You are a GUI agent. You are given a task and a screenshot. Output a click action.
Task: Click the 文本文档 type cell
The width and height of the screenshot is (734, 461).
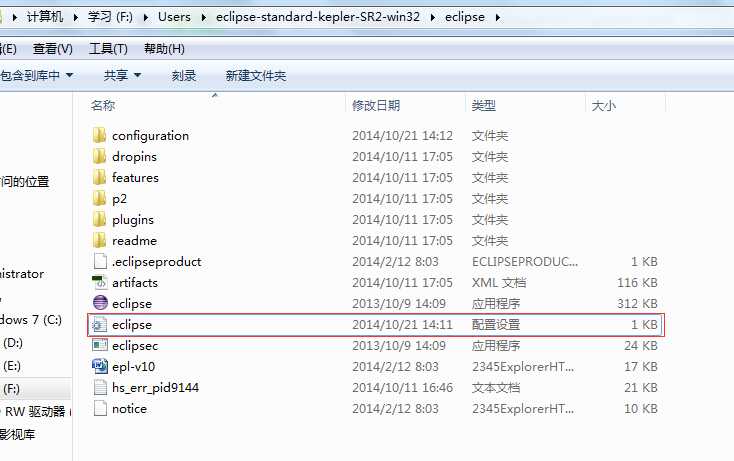[x=496, y=388]
